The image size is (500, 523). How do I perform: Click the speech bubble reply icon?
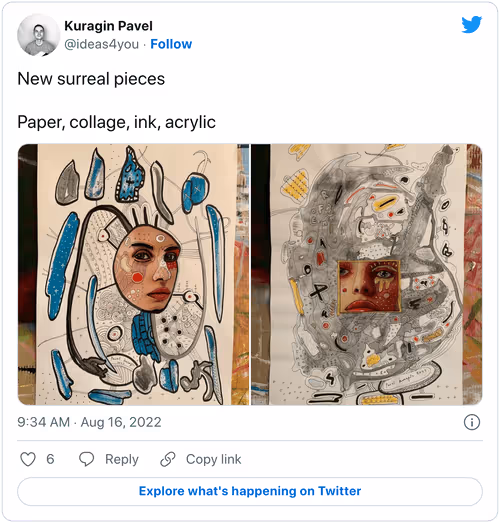point(86,459)
